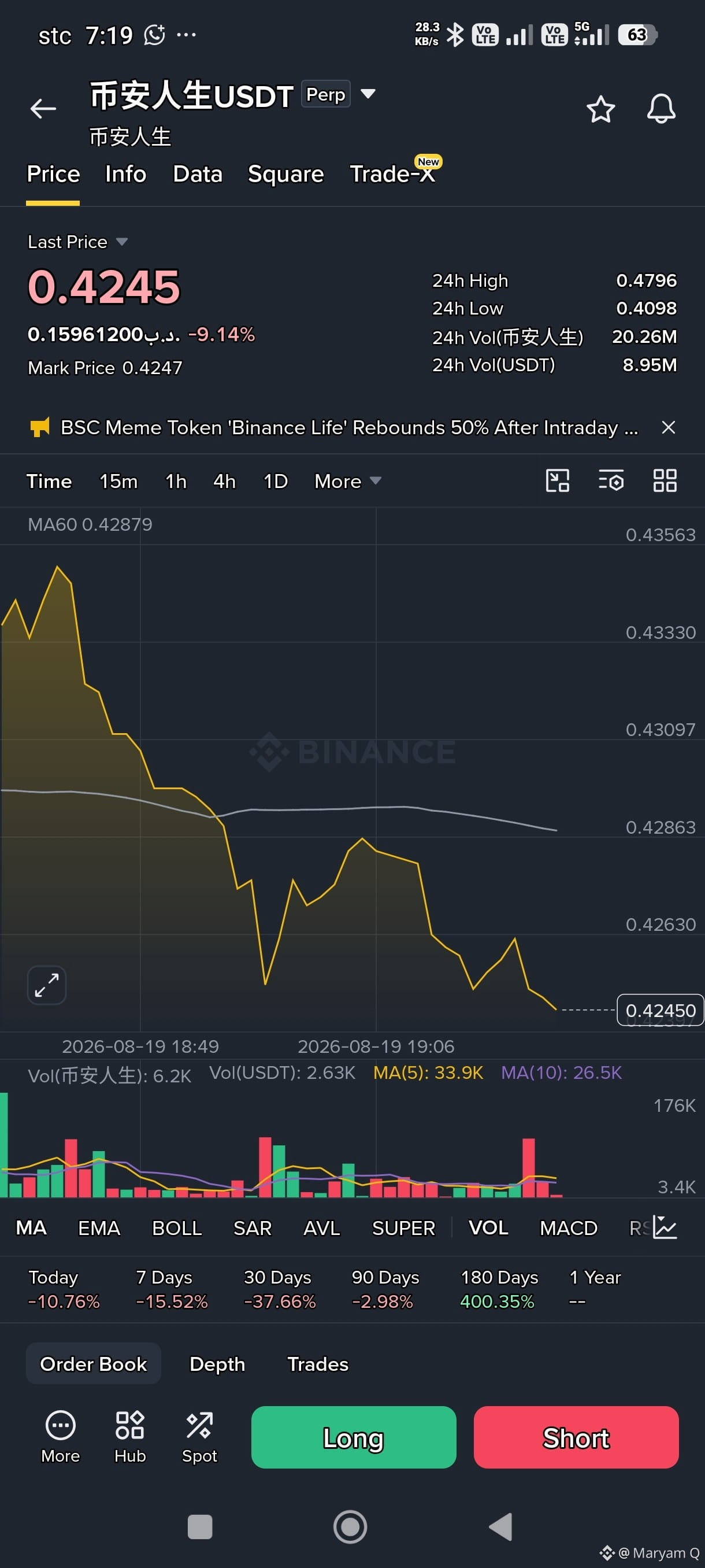The image size is (705, 1568).
Task: Tap the MA(10): 26.5K volume label
Action: click(562, 1072)
